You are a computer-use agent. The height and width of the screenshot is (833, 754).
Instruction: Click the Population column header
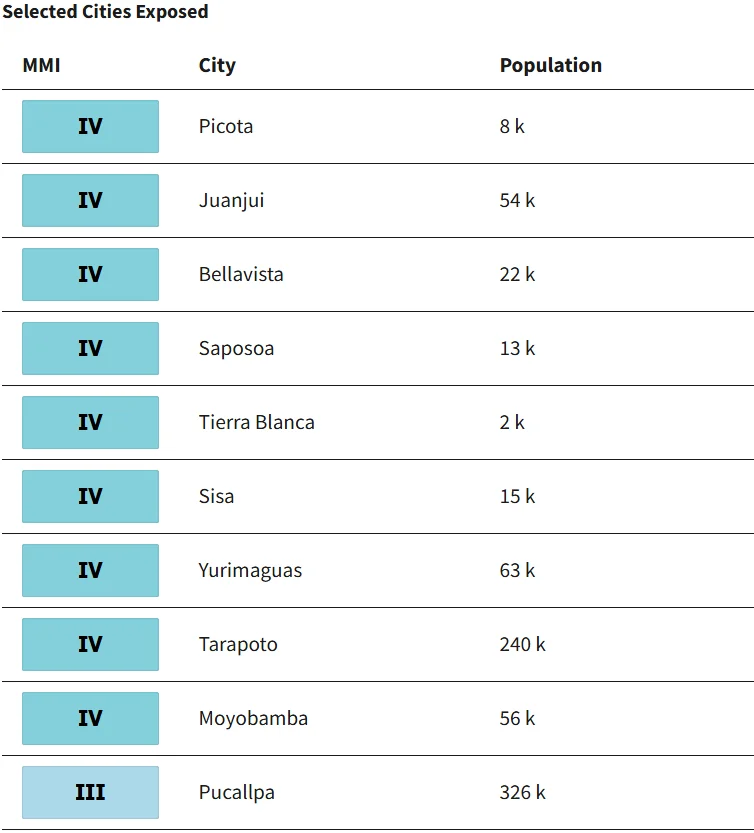pos(550,65)
